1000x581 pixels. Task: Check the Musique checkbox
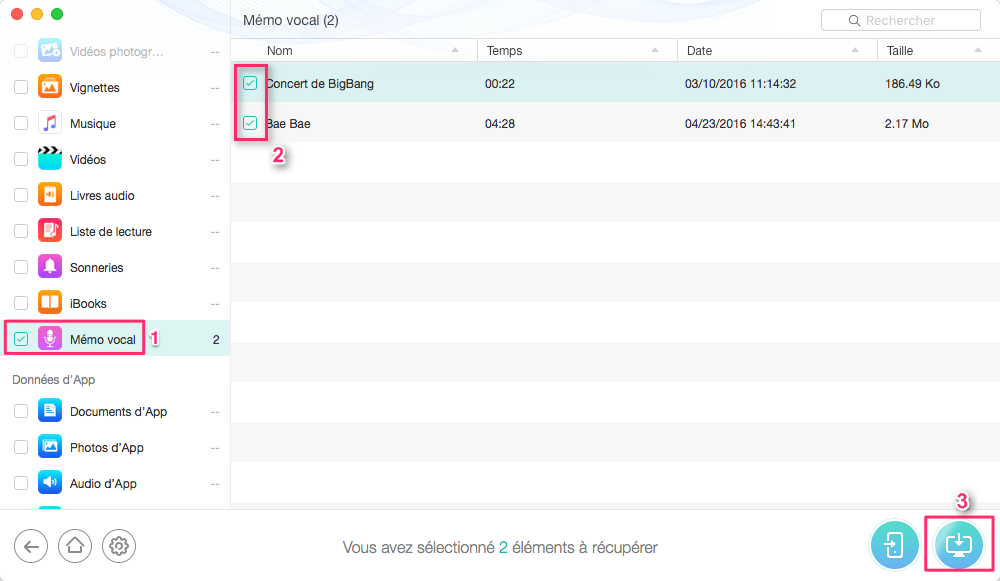click(21, 123)
